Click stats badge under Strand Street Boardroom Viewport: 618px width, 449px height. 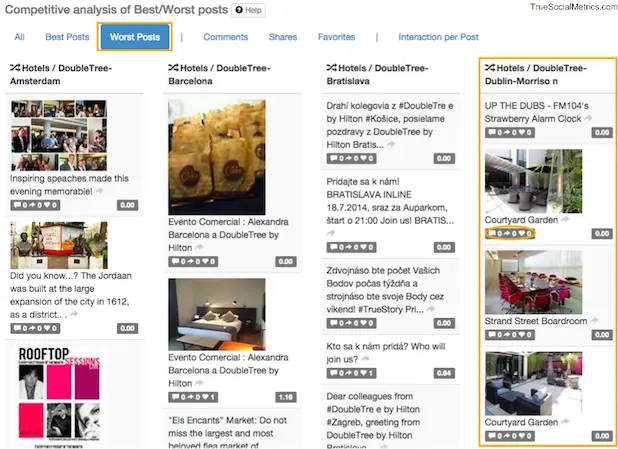pos(510,335)
